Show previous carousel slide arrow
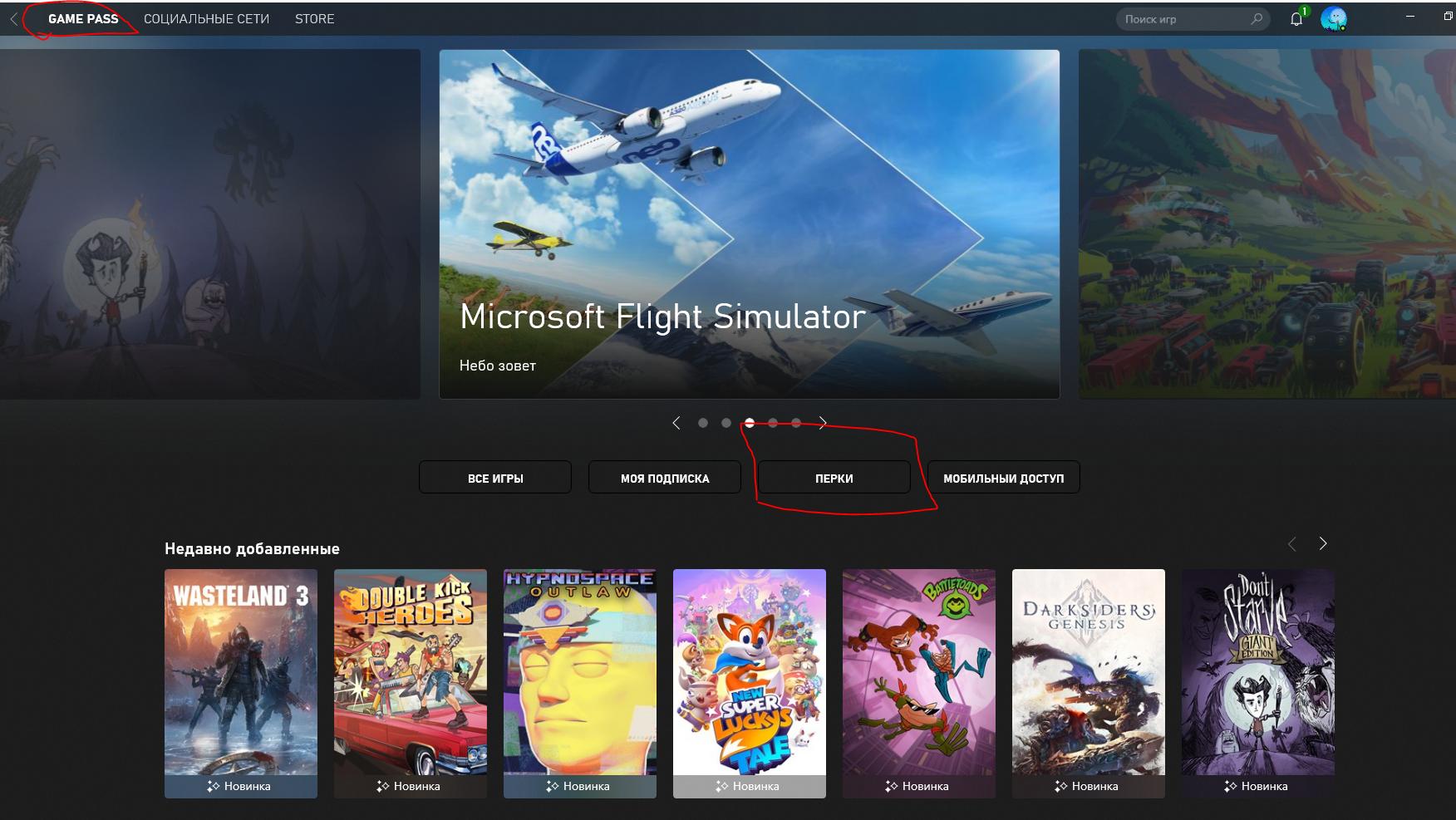 click(x=676, y=423)
